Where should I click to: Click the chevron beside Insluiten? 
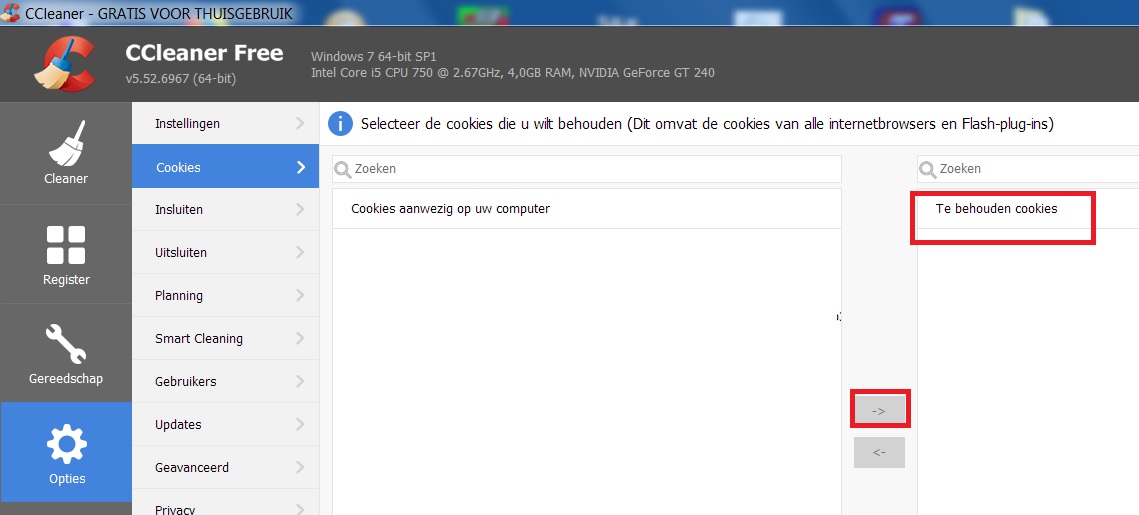click(x=300, y=210)
